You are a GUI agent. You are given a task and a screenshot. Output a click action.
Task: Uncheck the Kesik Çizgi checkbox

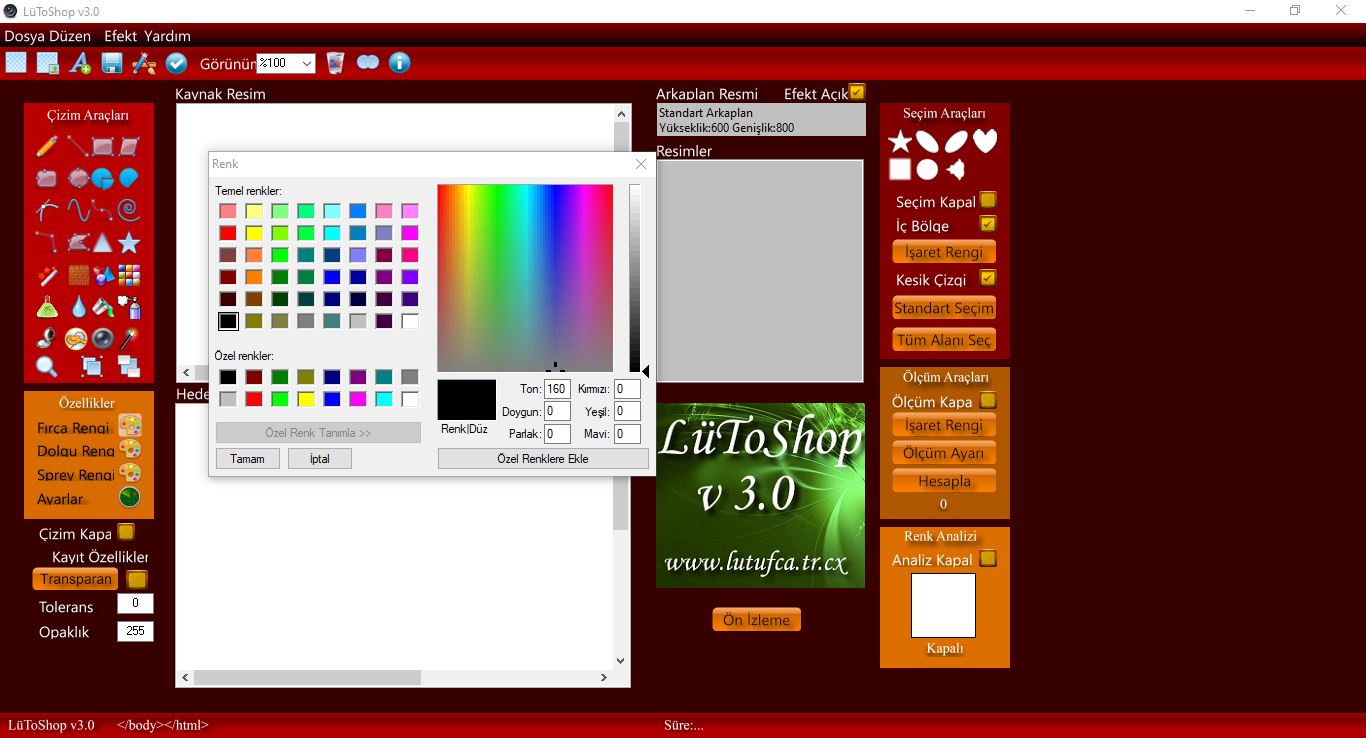tap(988, 278)
